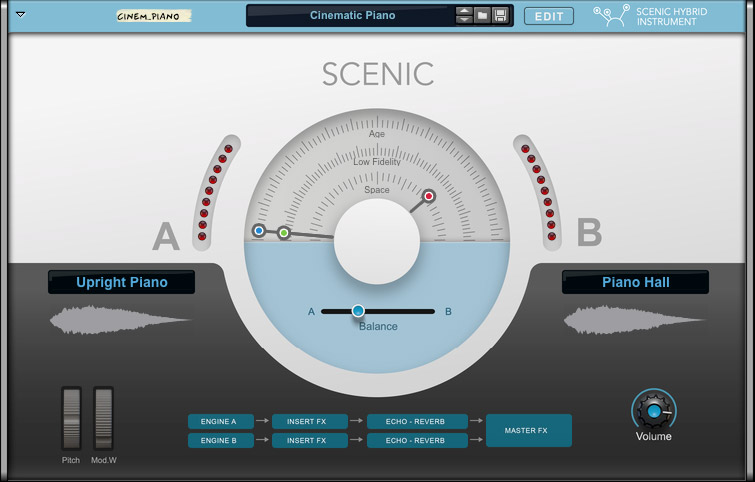Select the Upright Piano sample display
This screenshot has height=482, width=755.
pos(121,282)
